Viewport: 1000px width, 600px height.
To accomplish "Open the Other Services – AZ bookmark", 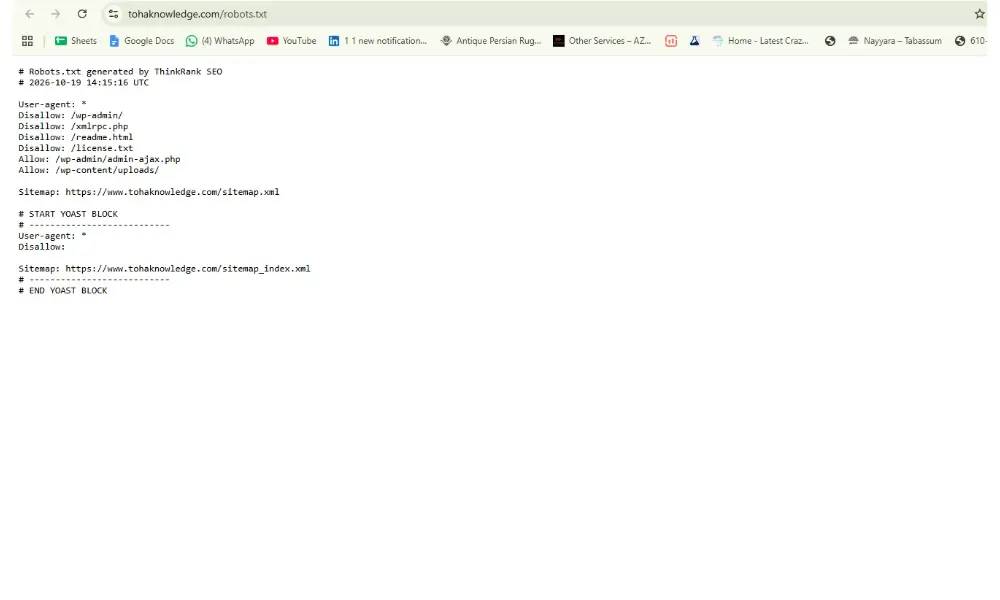I will (x=602, y=41).
